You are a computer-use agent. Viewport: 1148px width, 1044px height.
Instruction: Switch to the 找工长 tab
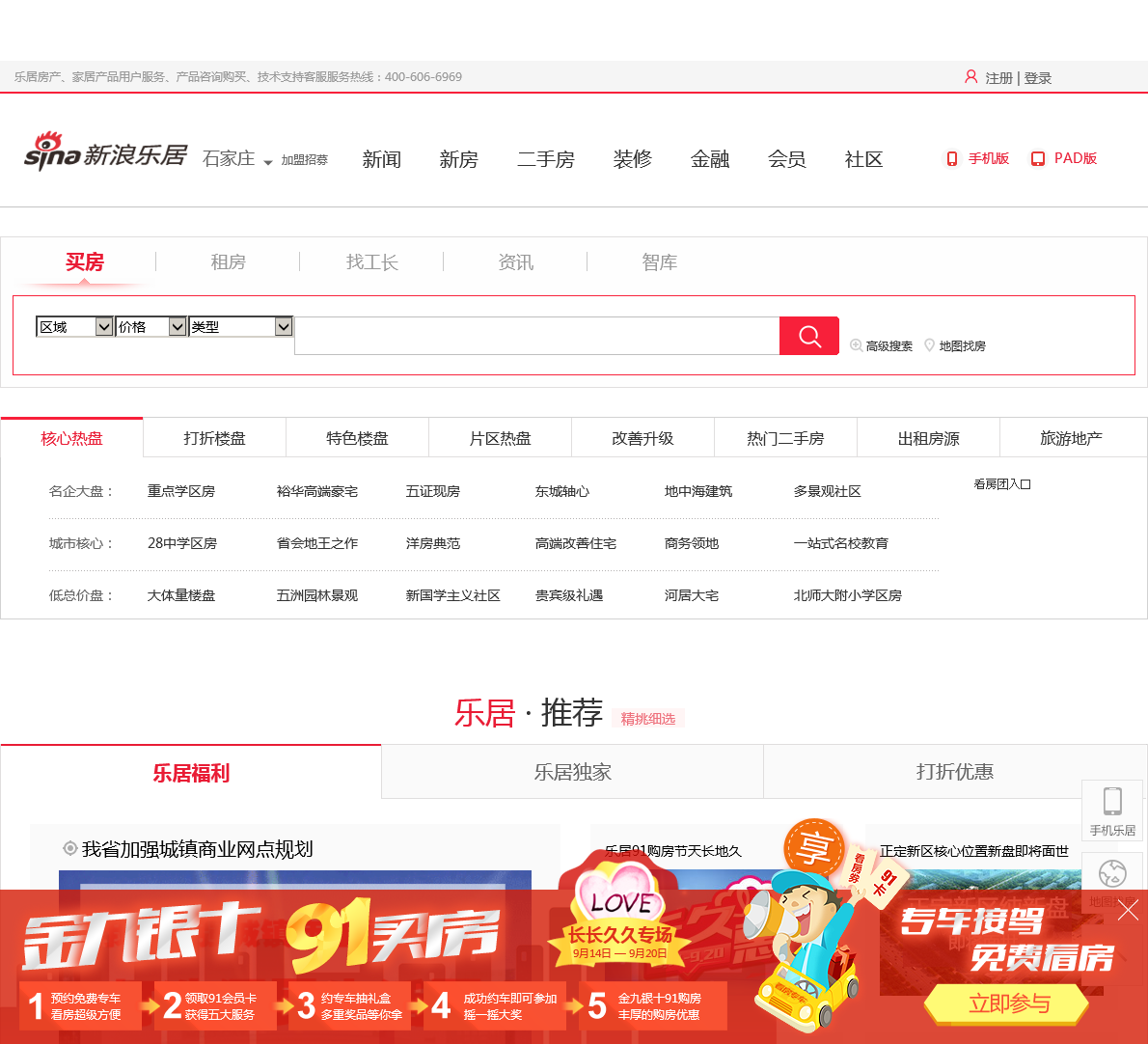(372, 262)
